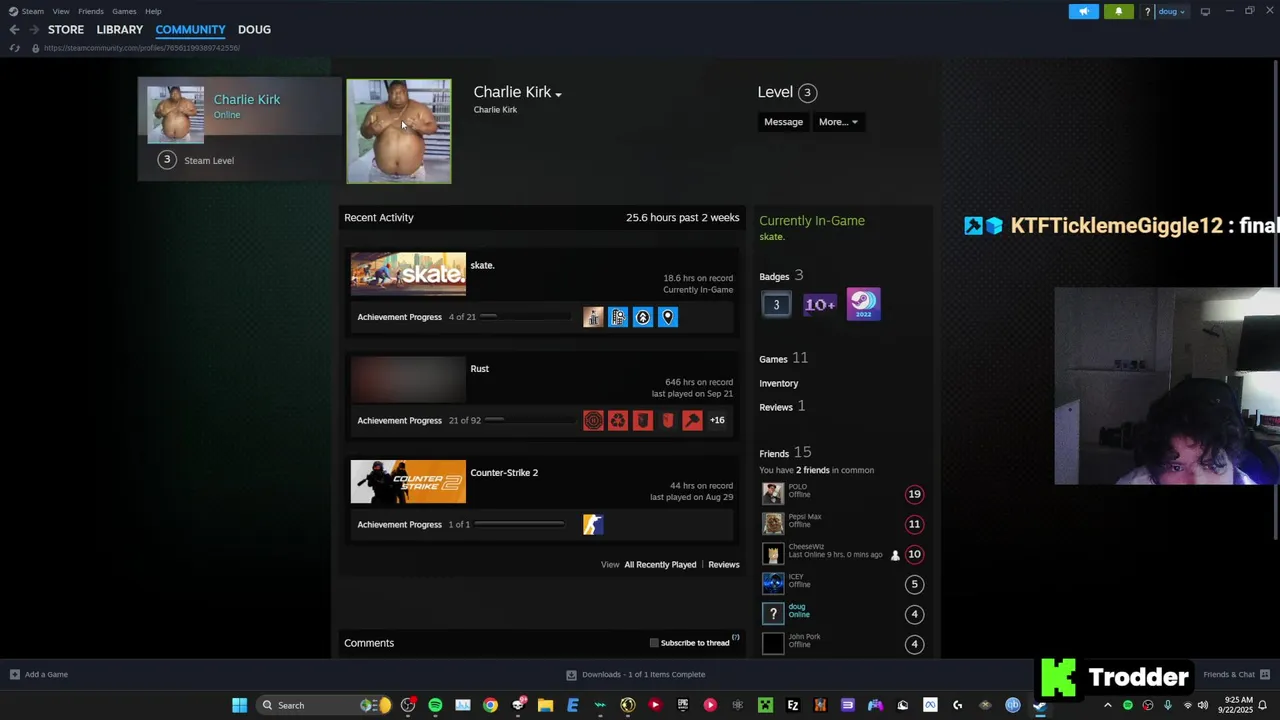The width and height of the screenshot is (1280, 720).
Task: Open the Friends 15 link
Action: (x=785, y=453)
